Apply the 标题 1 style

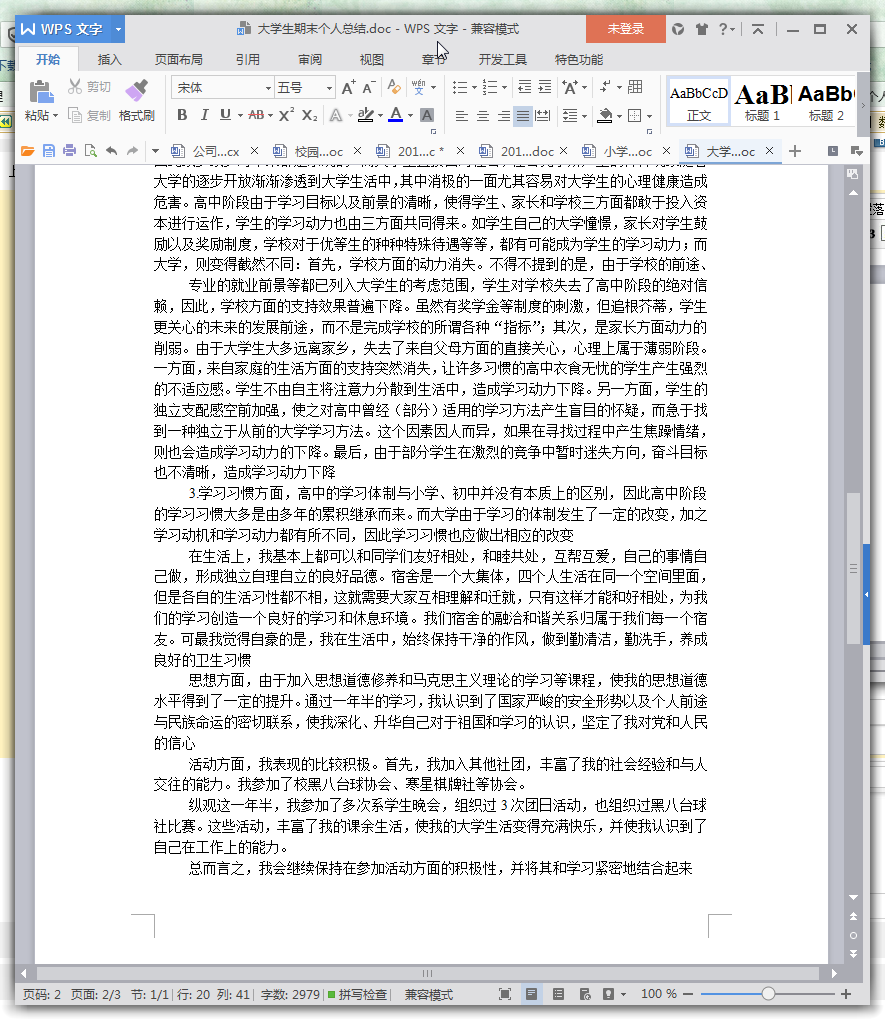762,102
